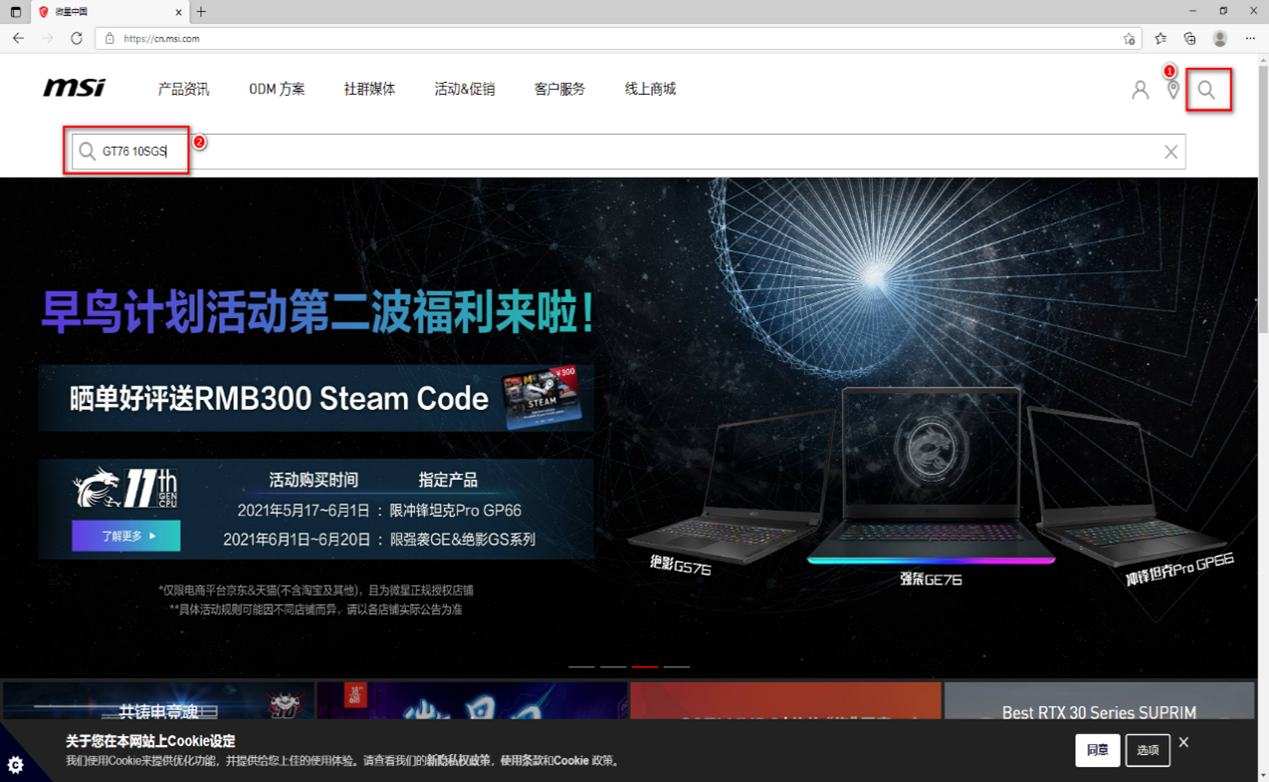Screen dimensions: 1269x782
Task: Expand the 活动&促销 menu
Action: tap(464, 89)
